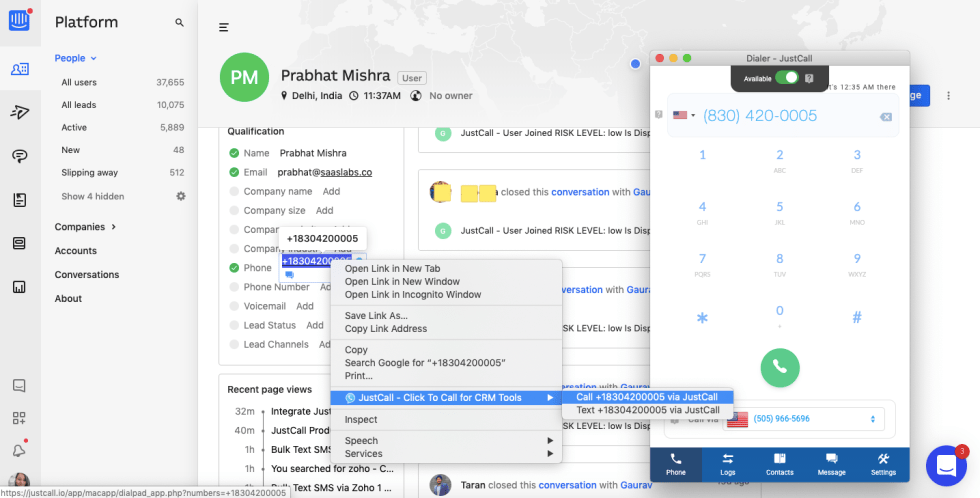980x498 pixels.
Task: Open Conversations in sidebar
Action: [x=87, y=275]
